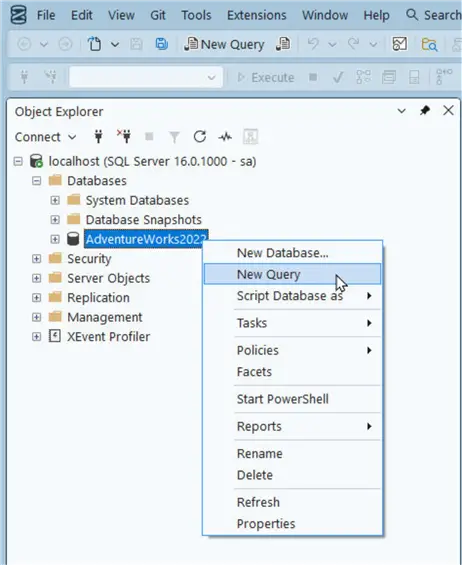Screen dimensions: 462x565
Task: Open the Reports submenu
Action: click(x=292, y=426)
